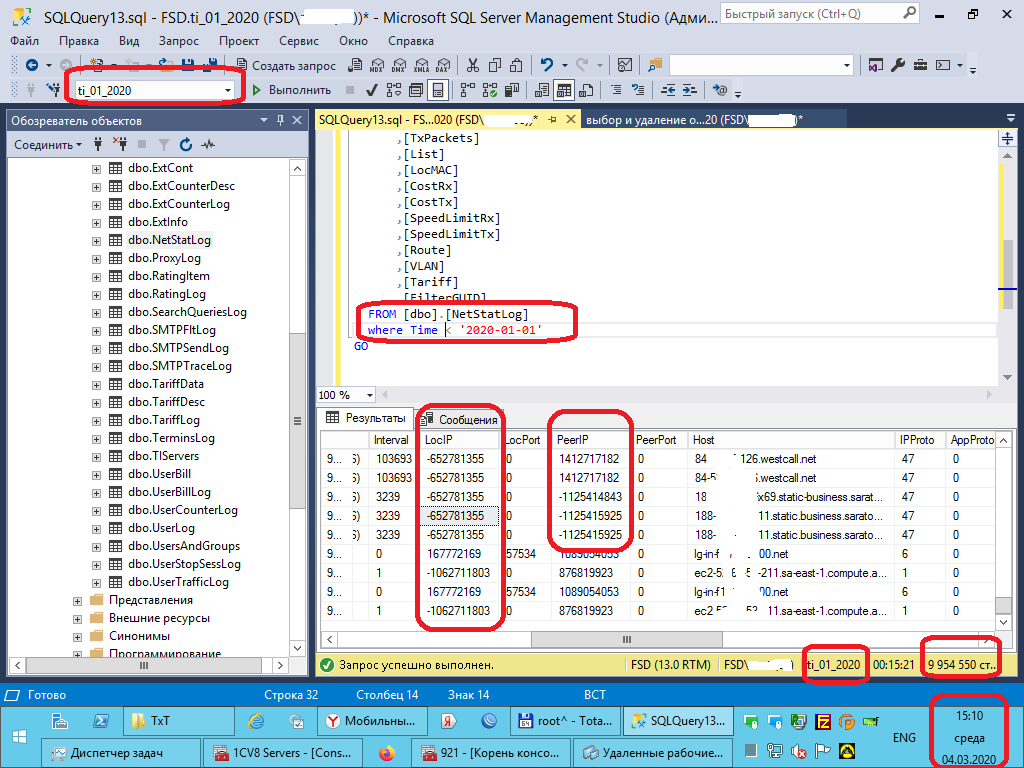The width and height of the screenshot is (1024, 768).
Task: Click the parse query checkmark icon
Action: tap(372, 90)
